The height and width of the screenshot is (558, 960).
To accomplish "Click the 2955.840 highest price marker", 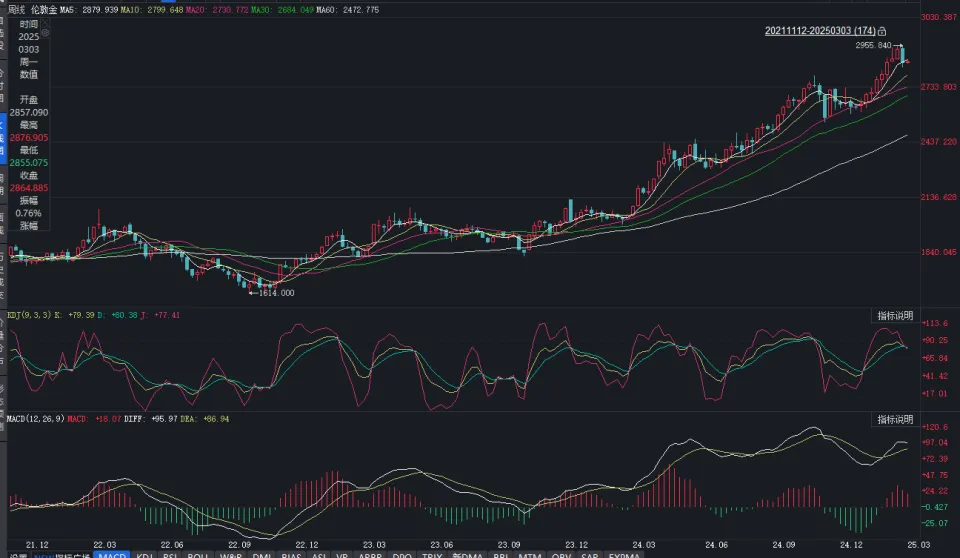I will pyautogui.click(x=873, y=46).
